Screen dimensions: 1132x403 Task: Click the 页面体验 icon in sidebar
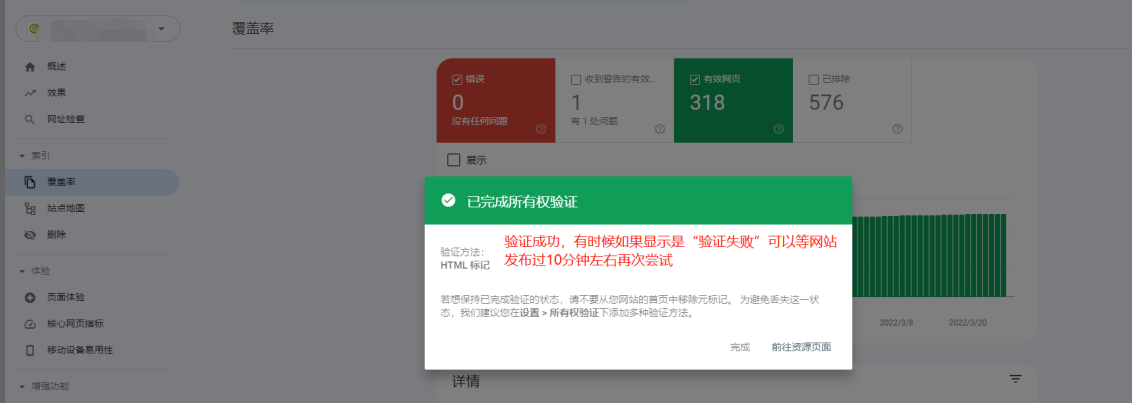coord(29,297)
